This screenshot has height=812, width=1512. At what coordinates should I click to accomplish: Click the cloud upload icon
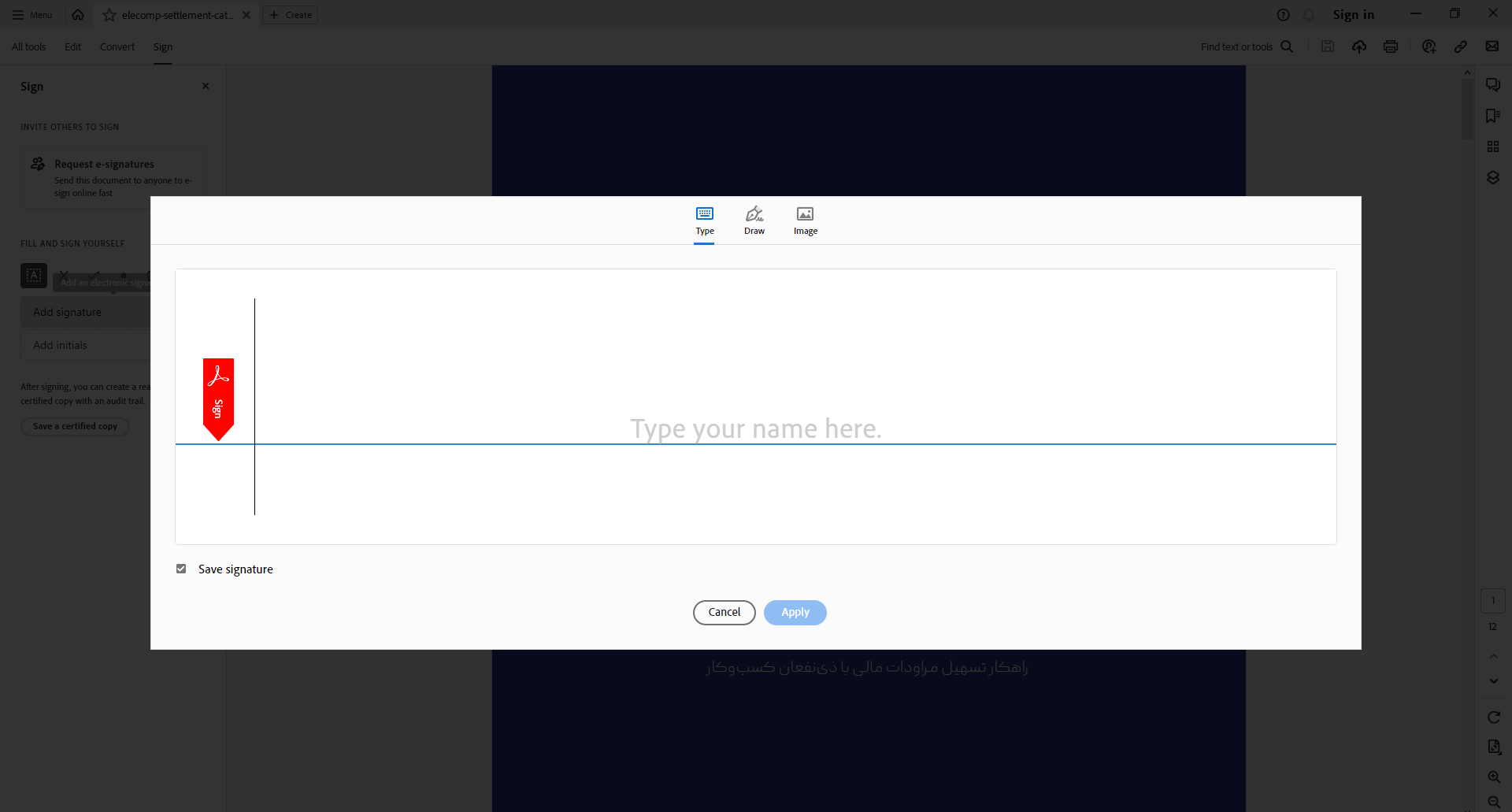pos(1359,46)
